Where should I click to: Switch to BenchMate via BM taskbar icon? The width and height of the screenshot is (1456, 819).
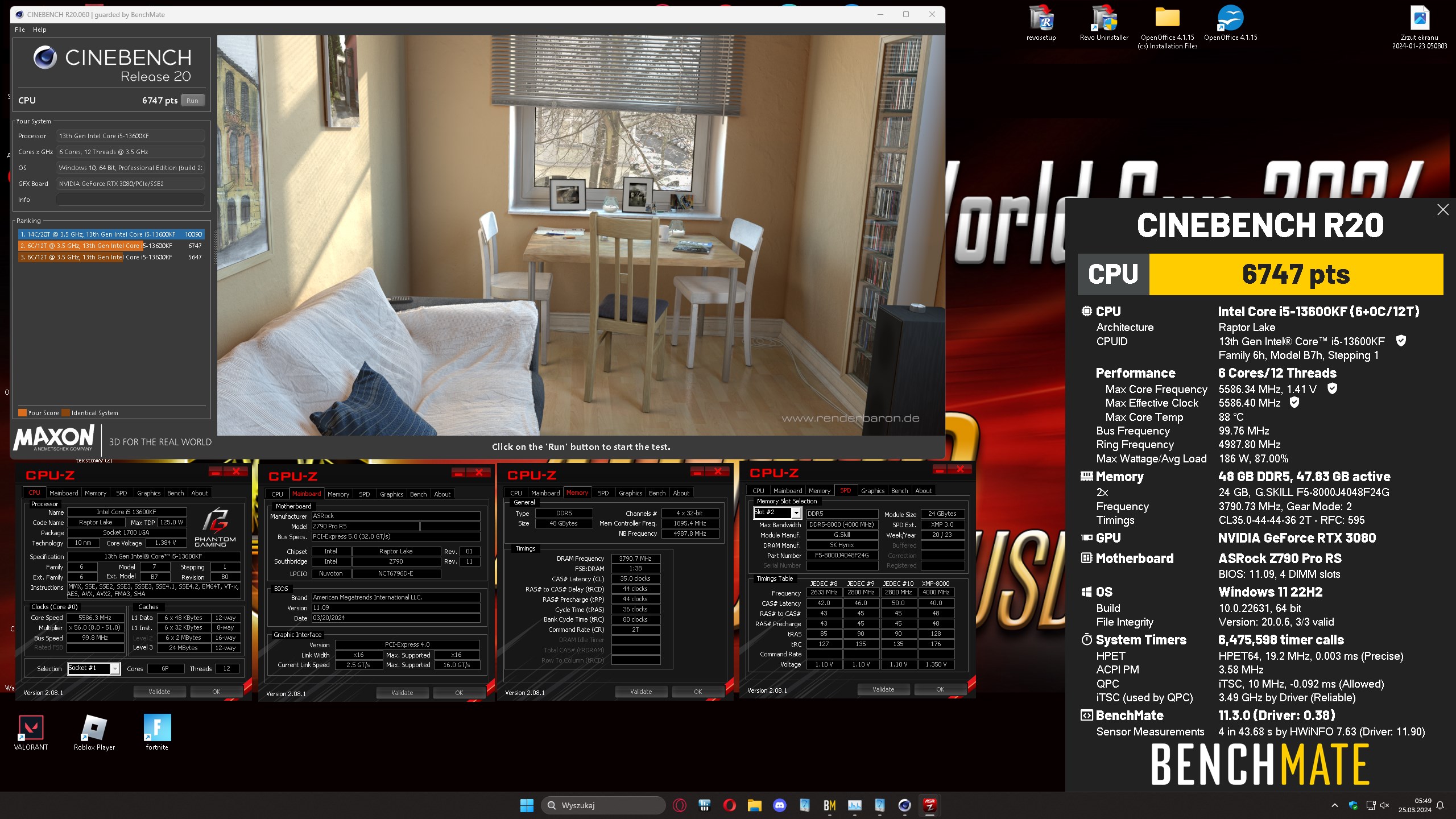click(x=829, y=805)
